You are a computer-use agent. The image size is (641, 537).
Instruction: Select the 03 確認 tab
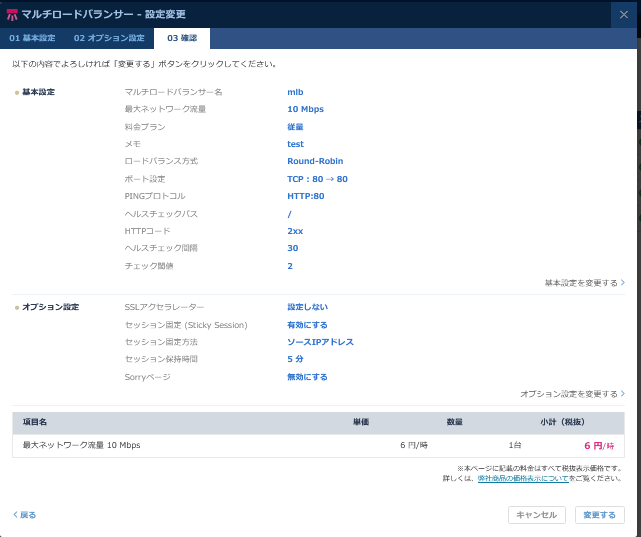(181, 38)
